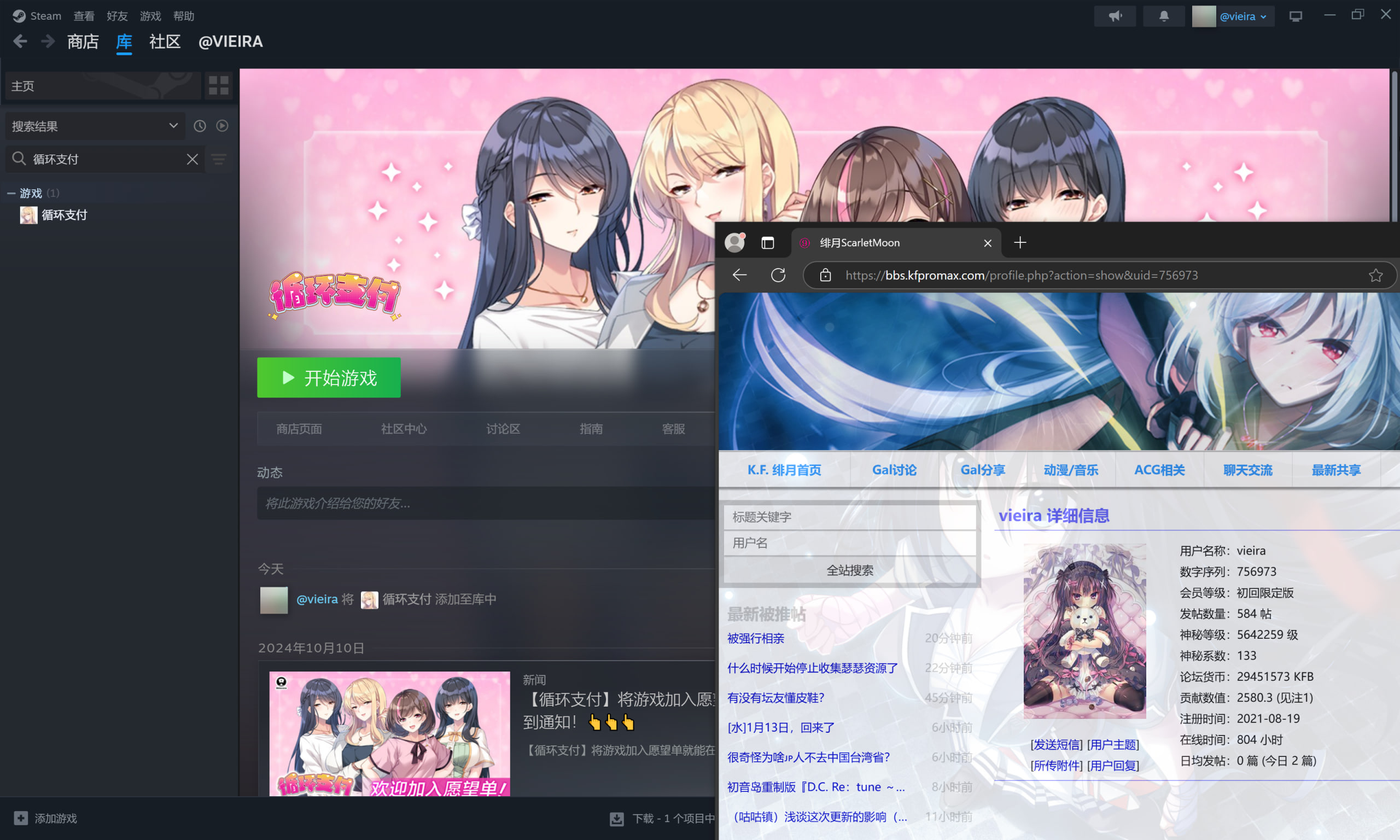Open the notifications bell icon
The height and width of the screenshot is (840, 1400).
click(1163, 16)
